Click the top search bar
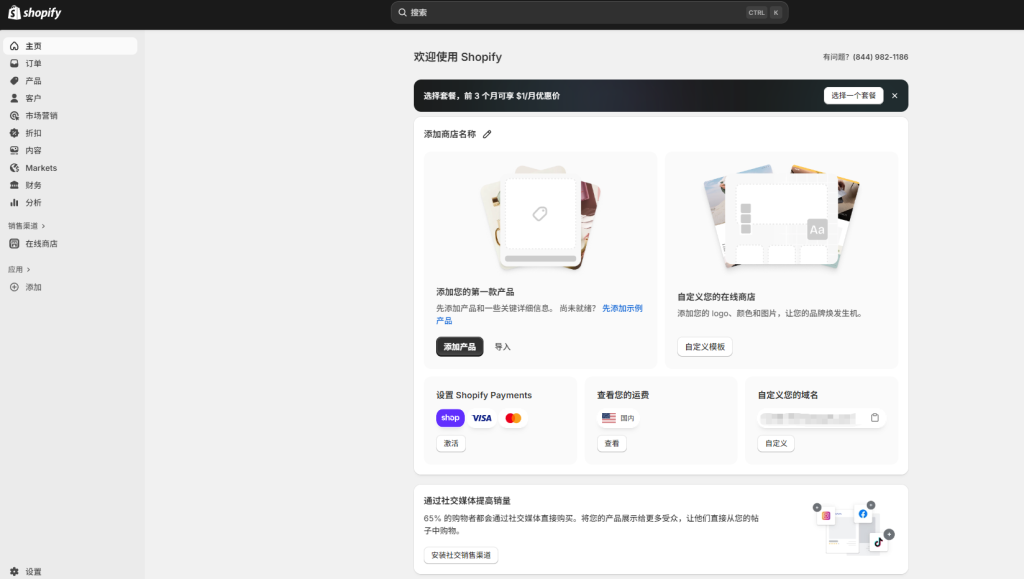The height and width of the screenshot is (579, 1024). click(x=588, y=12)
